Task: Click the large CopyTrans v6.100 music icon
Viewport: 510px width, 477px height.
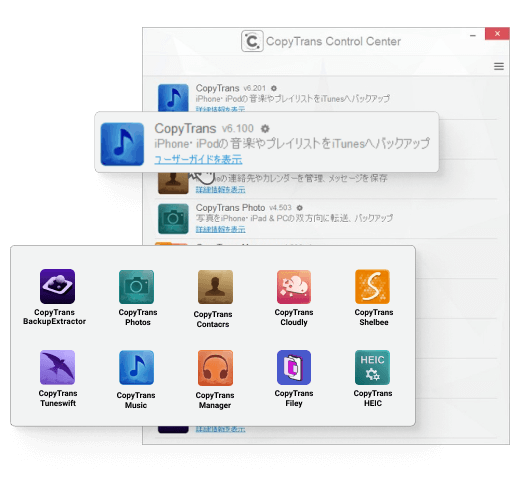Action: (122, 144)
